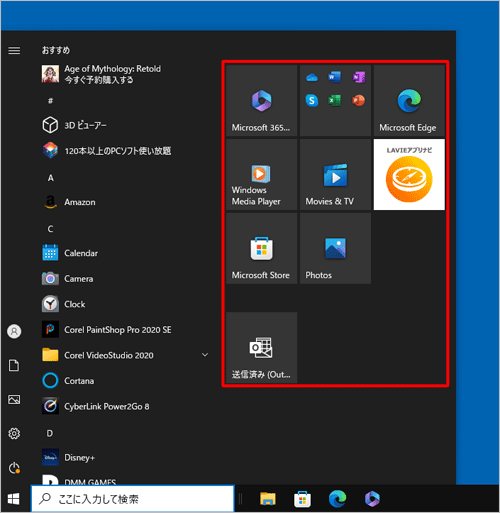Click the Skype icon in Office folder tile
The image size is (500, 513).
point(312,101)
